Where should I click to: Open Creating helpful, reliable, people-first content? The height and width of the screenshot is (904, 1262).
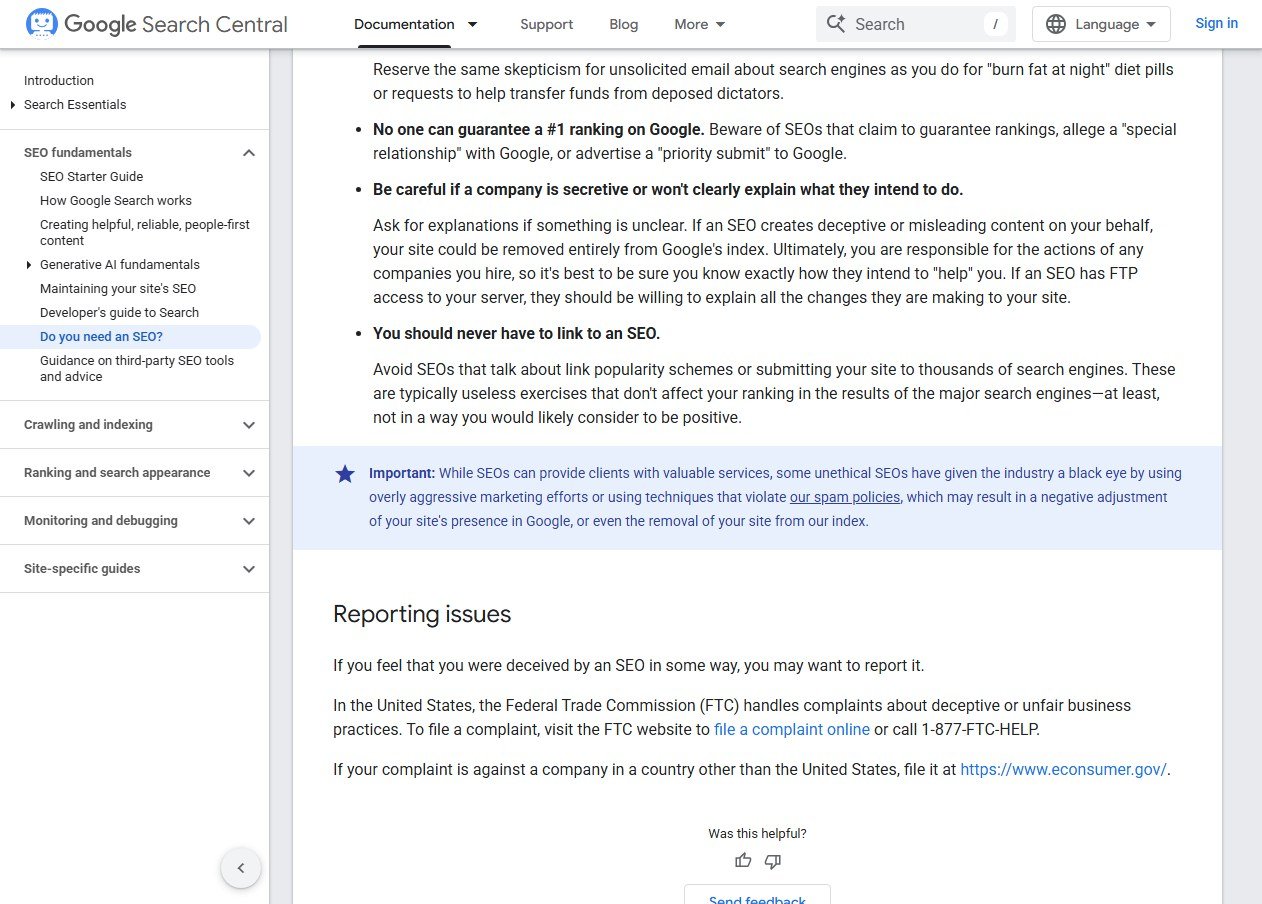tap(145, 232)
